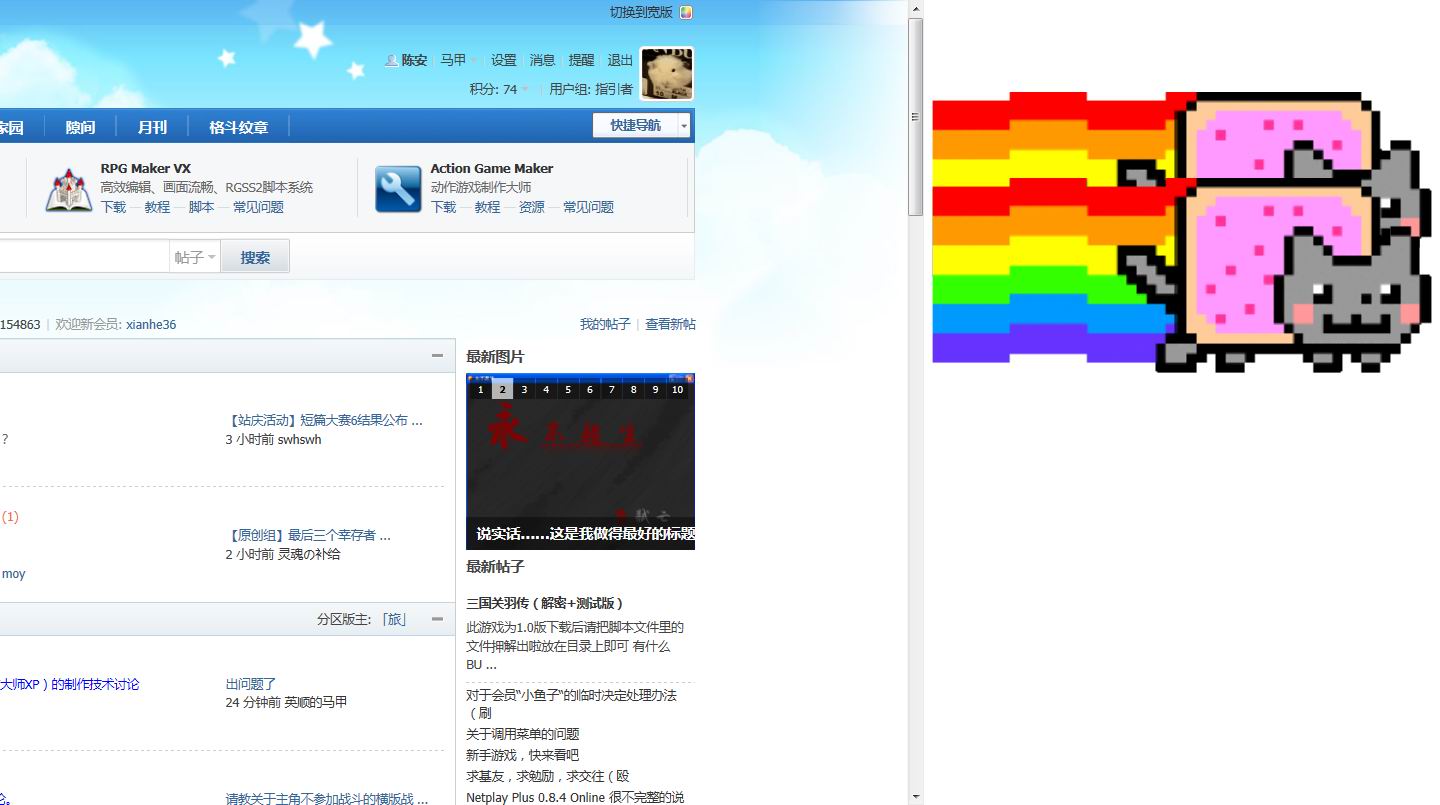Open the 月刊 nav tab
The image size is (1440, 805).
click(x=152, y=127)
